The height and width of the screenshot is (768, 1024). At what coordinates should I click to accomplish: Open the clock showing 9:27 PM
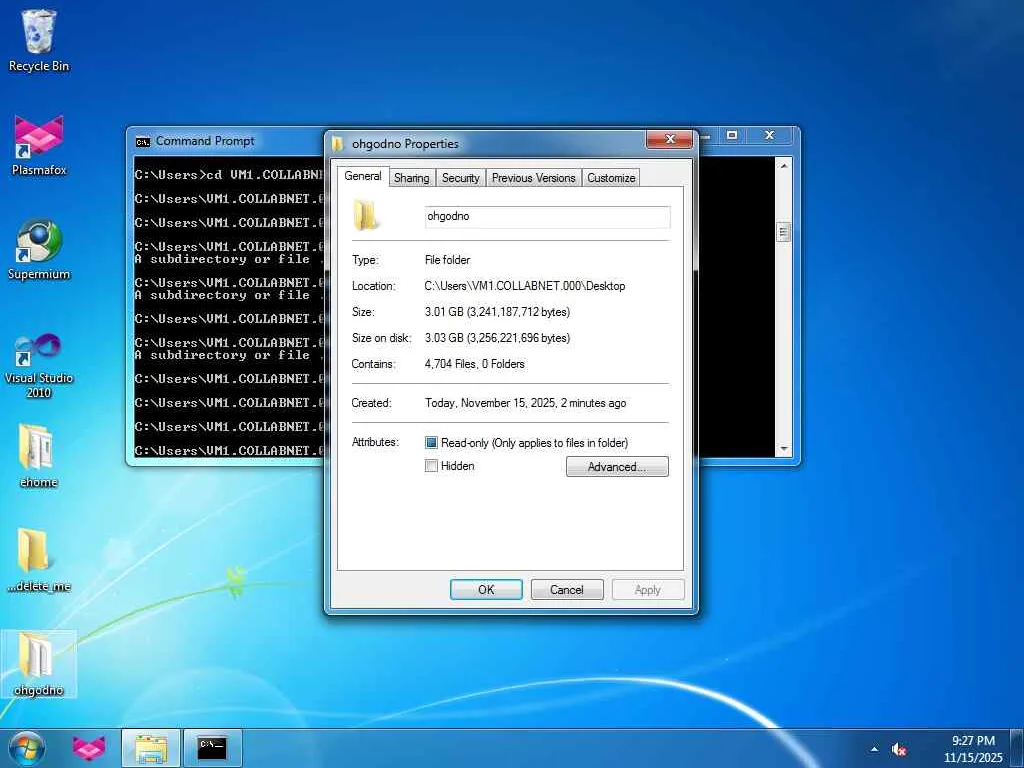pyautogui.click(x=973, y=749)
